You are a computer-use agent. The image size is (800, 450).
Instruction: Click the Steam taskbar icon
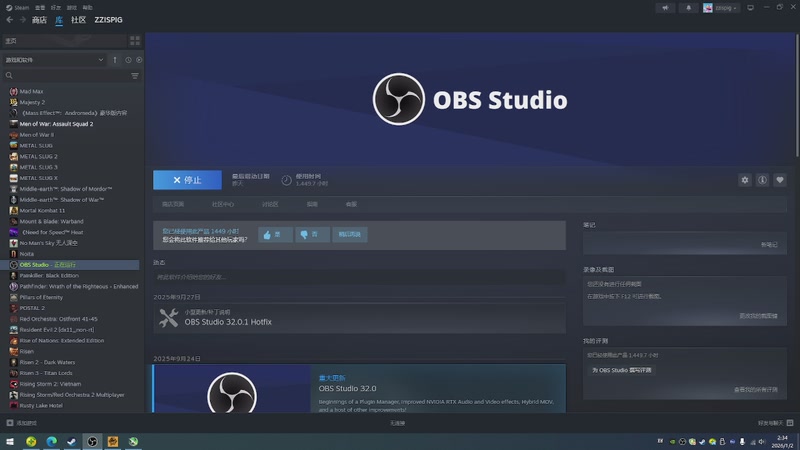click(72, 441)
